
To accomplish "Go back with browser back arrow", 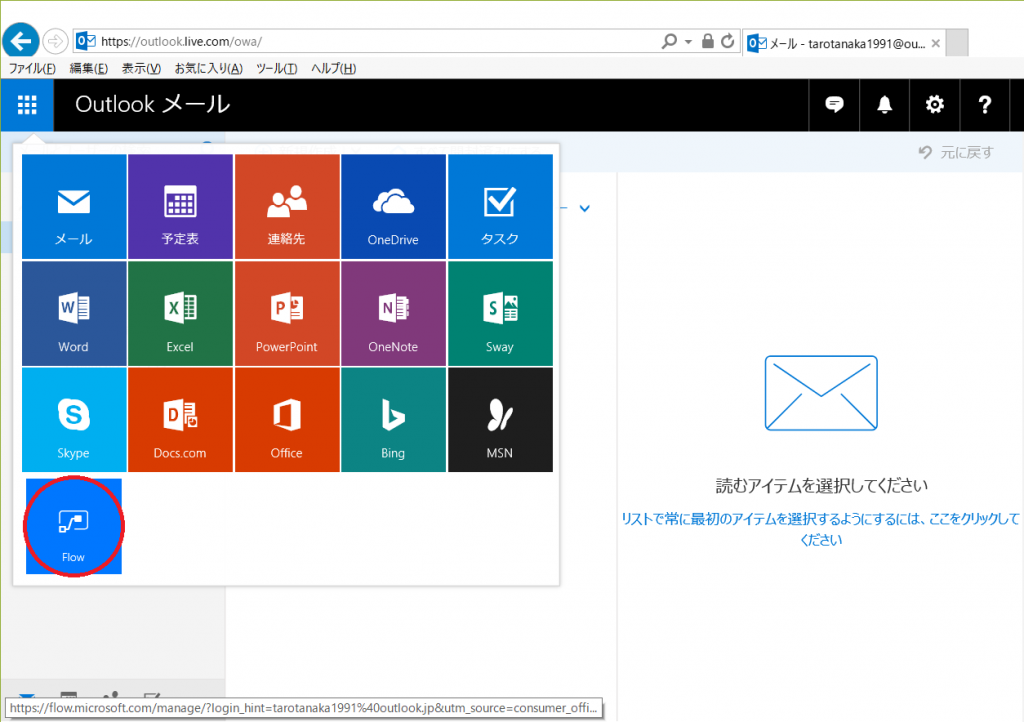I will tap(21, 41).
